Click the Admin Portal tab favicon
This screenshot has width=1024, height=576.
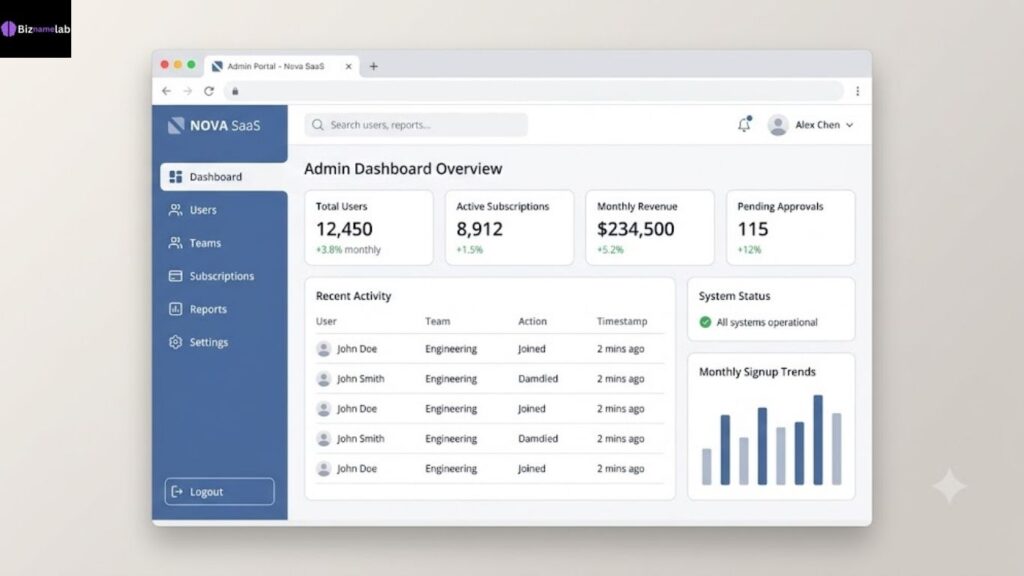217,66
